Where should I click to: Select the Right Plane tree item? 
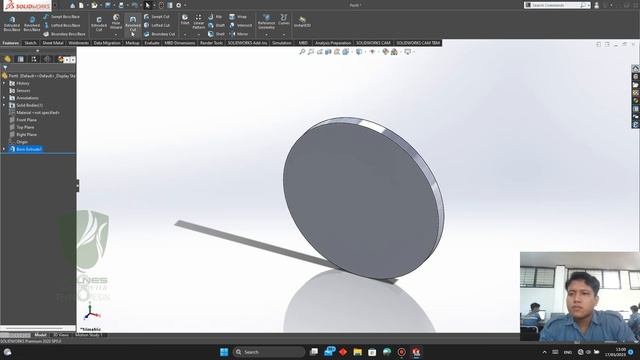[x=23, y=135]
